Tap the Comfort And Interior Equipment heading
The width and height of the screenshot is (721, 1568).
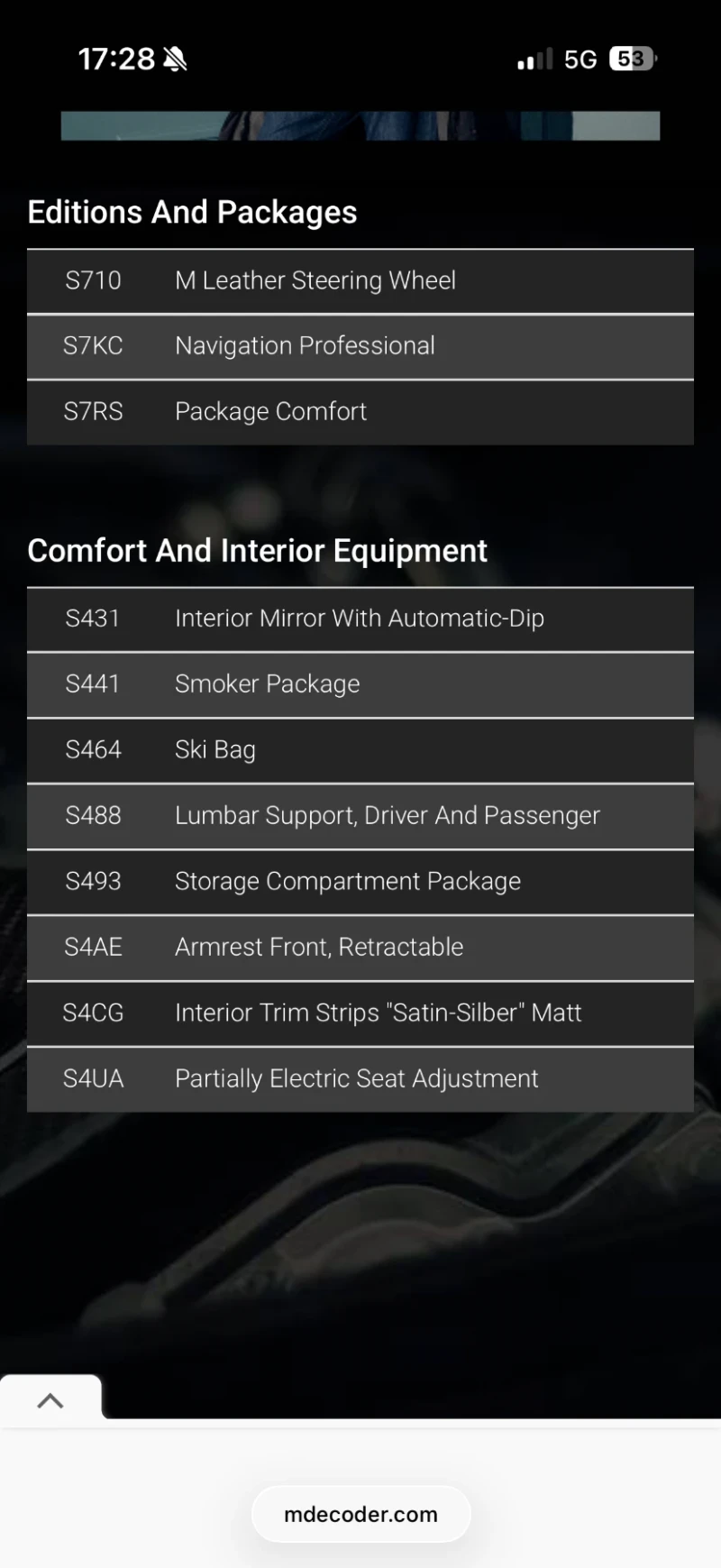[257, 551]
